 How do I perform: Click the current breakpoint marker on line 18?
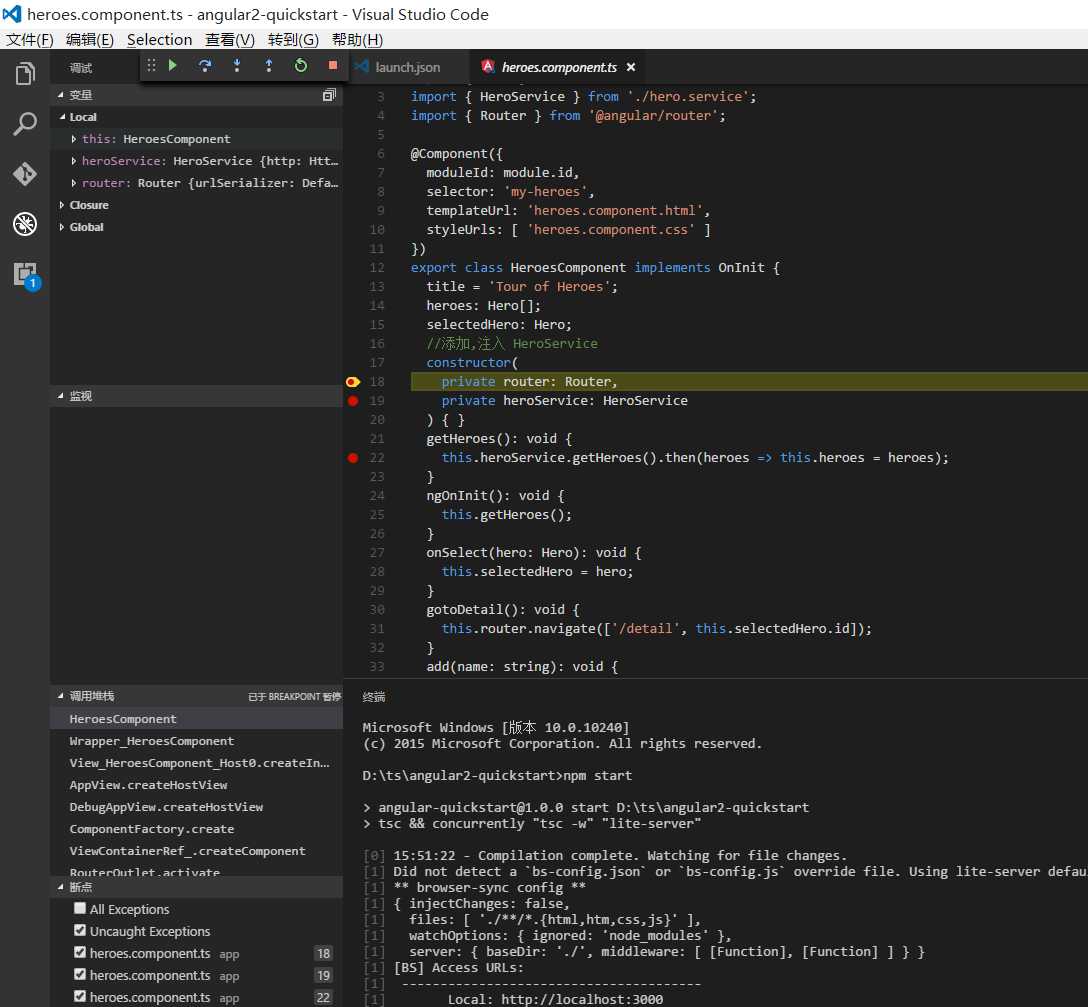click(x=352, y=382)
